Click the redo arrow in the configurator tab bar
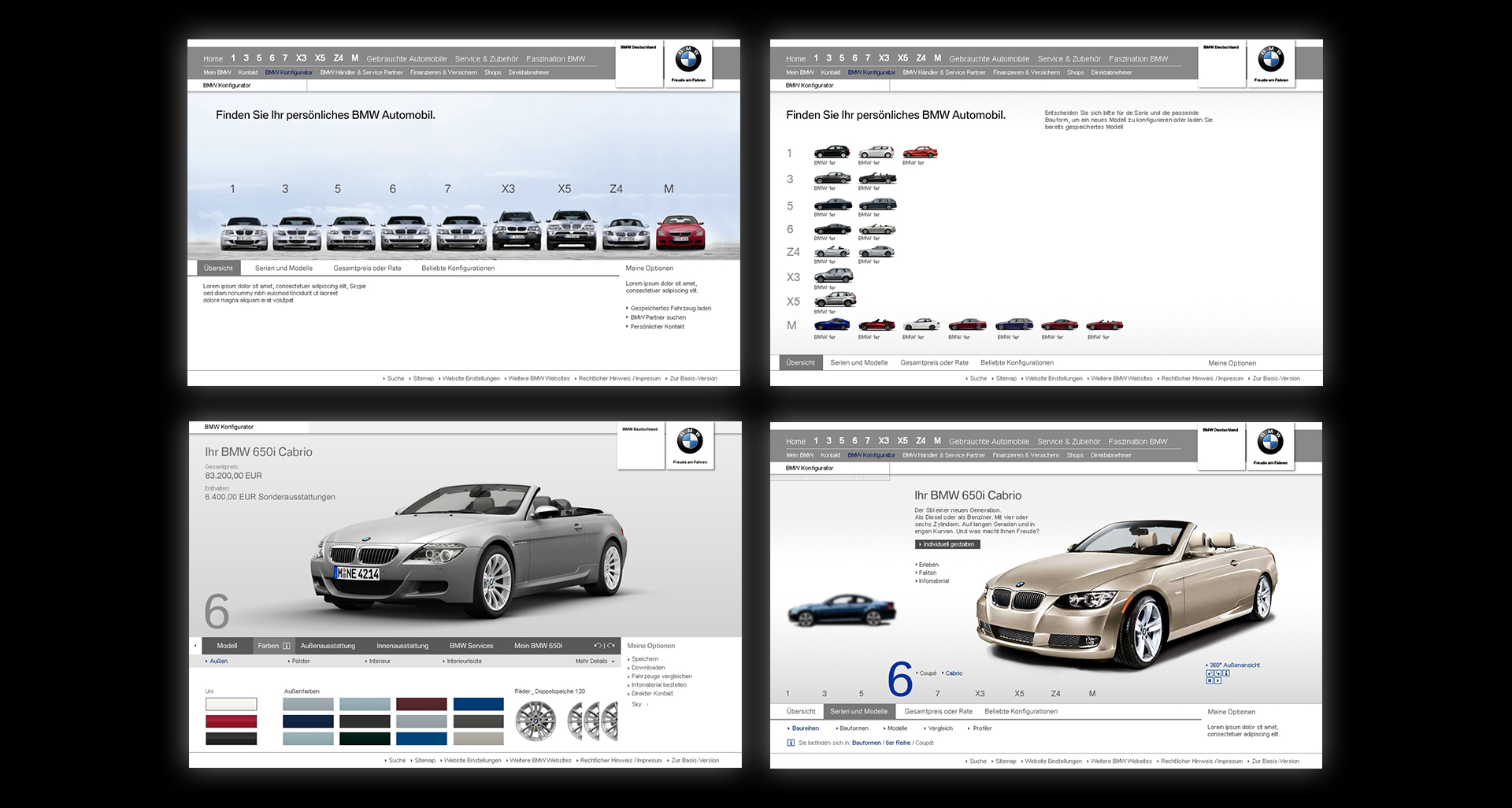This screenshot has height=808, width=1512. click(610, 646)
